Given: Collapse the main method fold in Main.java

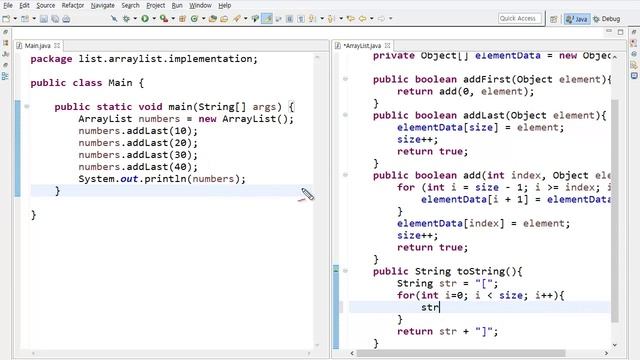Looking at the screenshot, I should click(27, 107).
